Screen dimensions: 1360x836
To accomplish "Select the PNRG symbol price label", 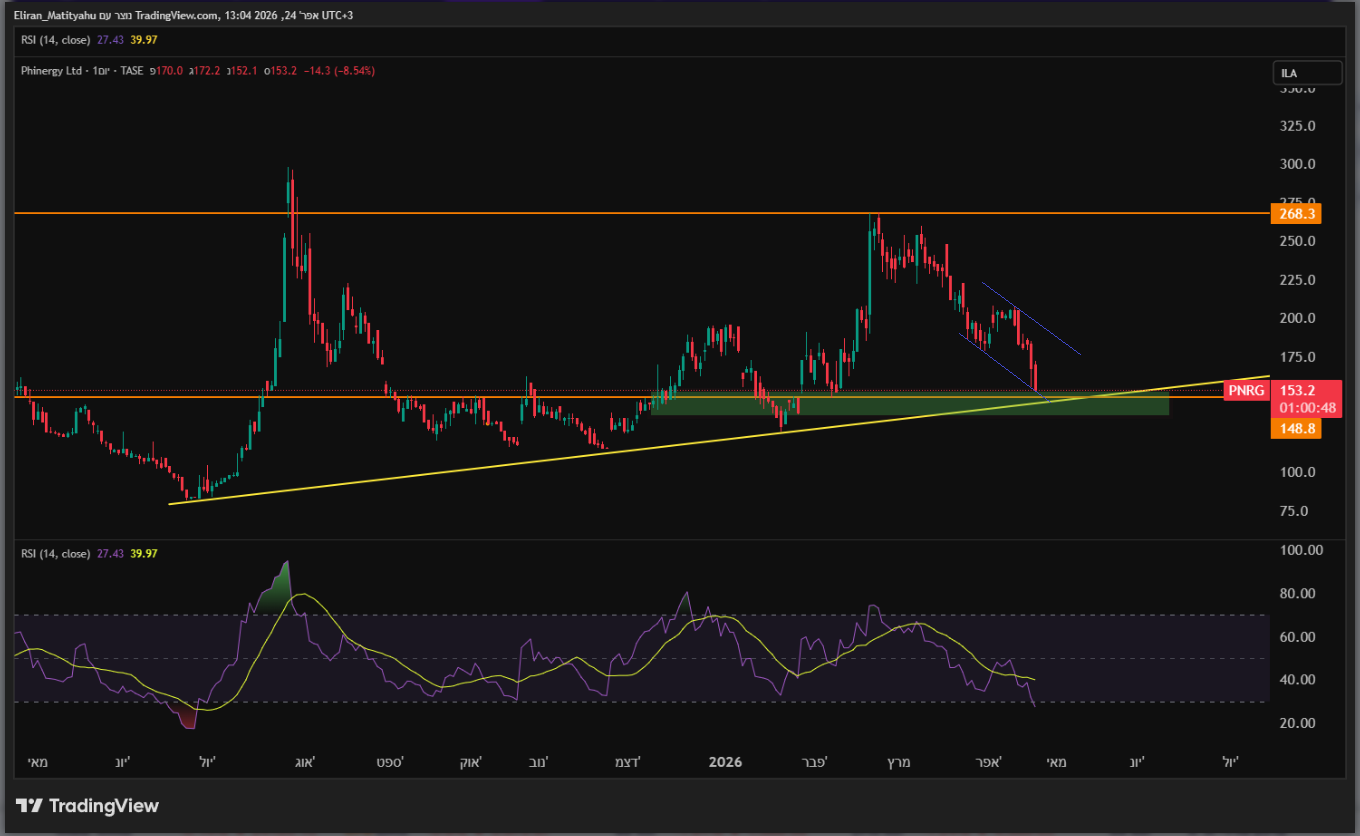I will 1246,391.
